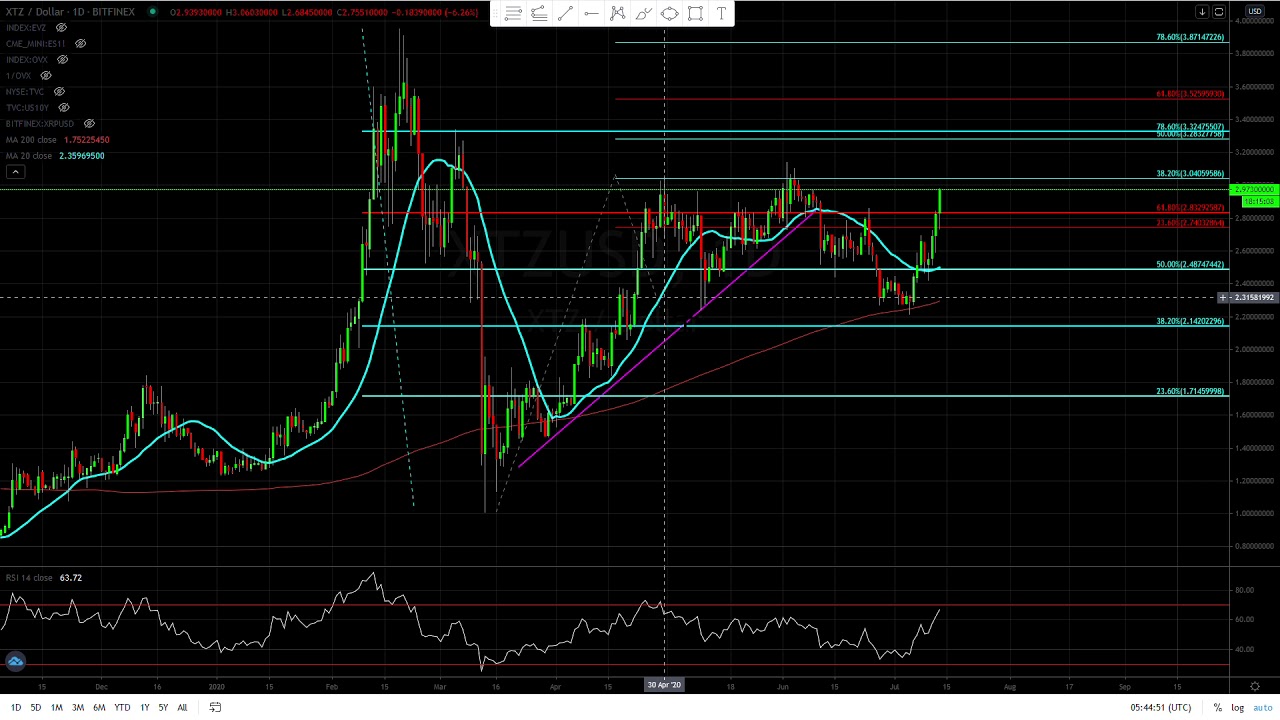The image size is (1280, 720).
Task: Click the BITFINEX:XRPUSD legend label
Action: click(40, 124)
